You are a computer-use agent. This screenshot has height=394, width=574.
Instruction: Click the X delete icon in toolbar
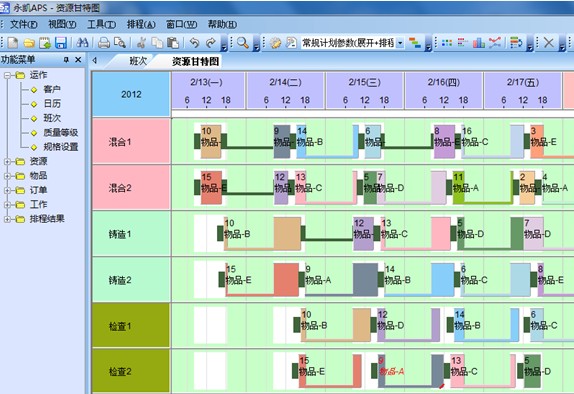pos(549,43)
